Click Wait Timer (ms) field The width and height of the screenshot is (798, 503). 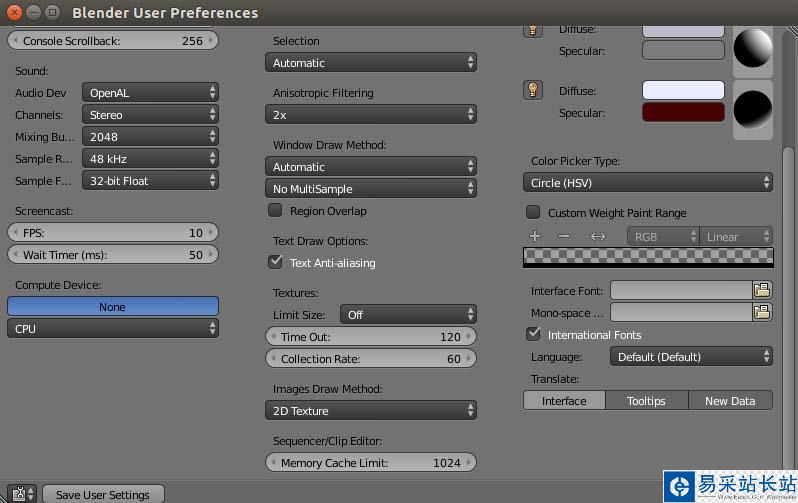(x=113, y=255)
